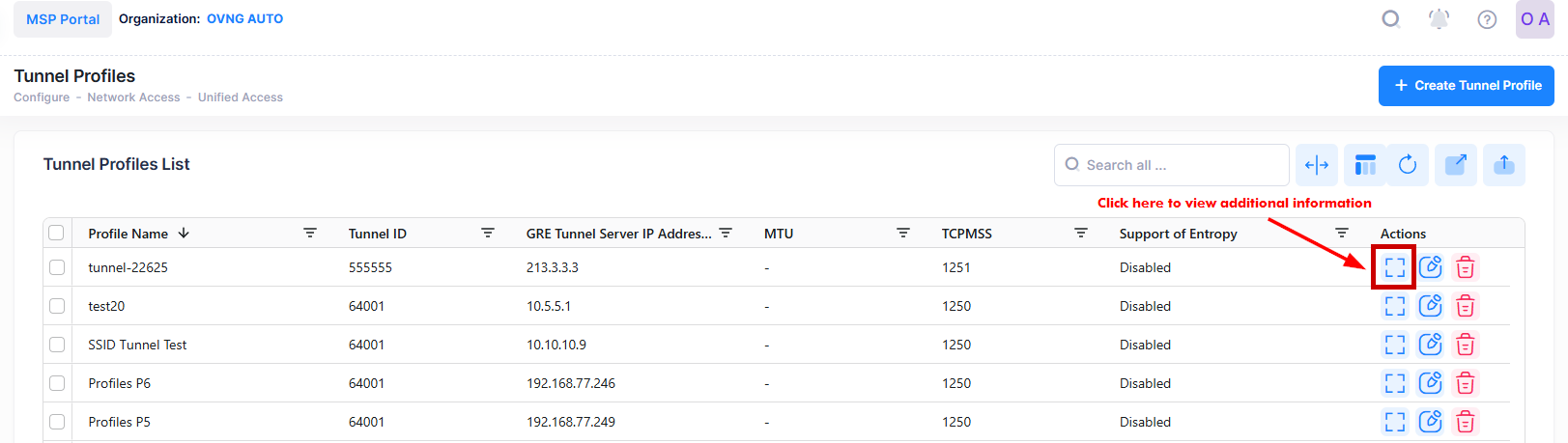Viewport: 1568px width, 443px height.
Task: Edit the test20 tunnel profile
Action: pyautogui.click(x=1430, y=306)
